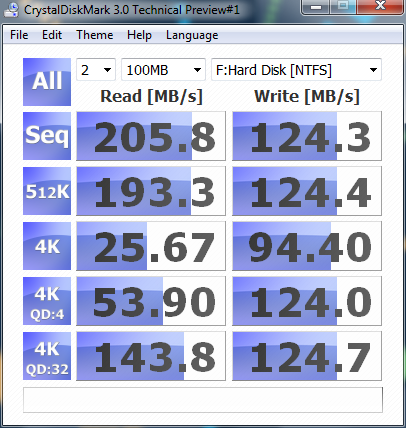Viewport: 406px width, 428px height.
Task: Open the test count dropdown showing 2
Action: coord(96,70)
